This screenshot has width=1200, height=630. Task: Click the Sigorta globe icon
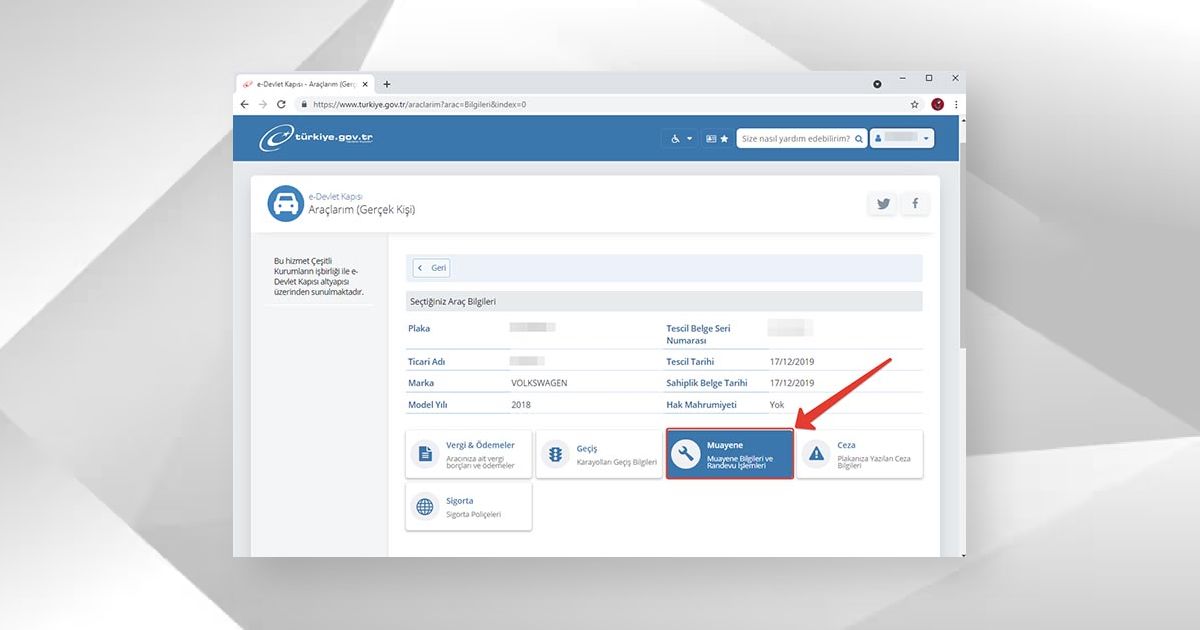425,507
